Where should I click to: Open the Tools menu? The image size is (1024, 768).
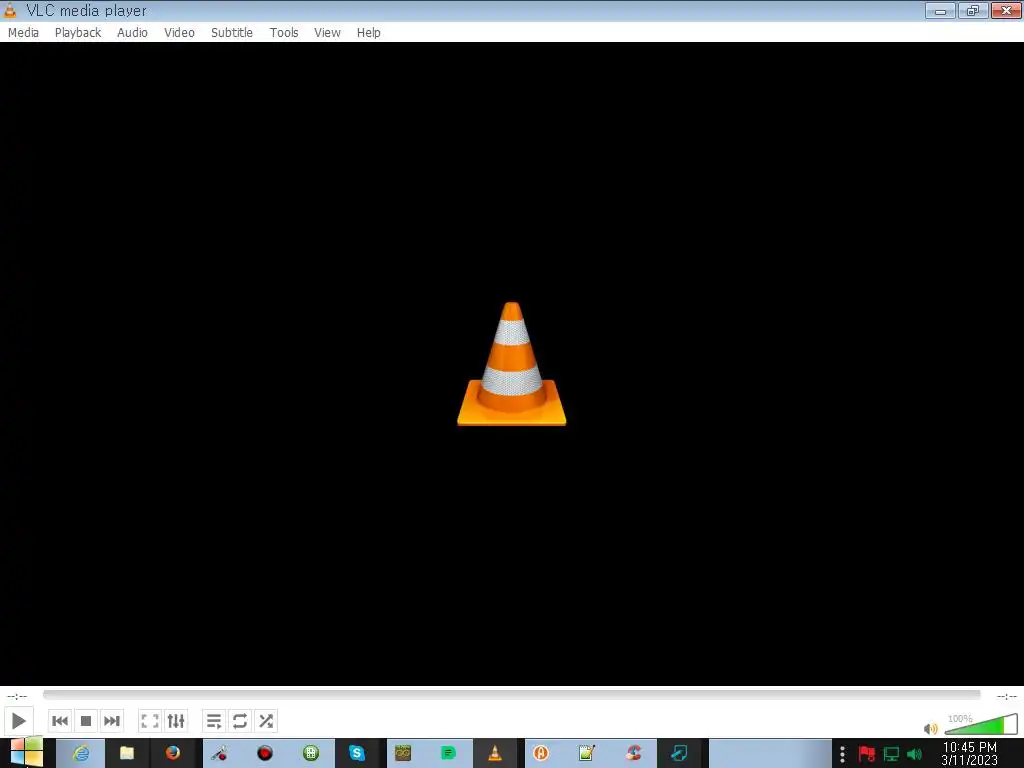284,33
